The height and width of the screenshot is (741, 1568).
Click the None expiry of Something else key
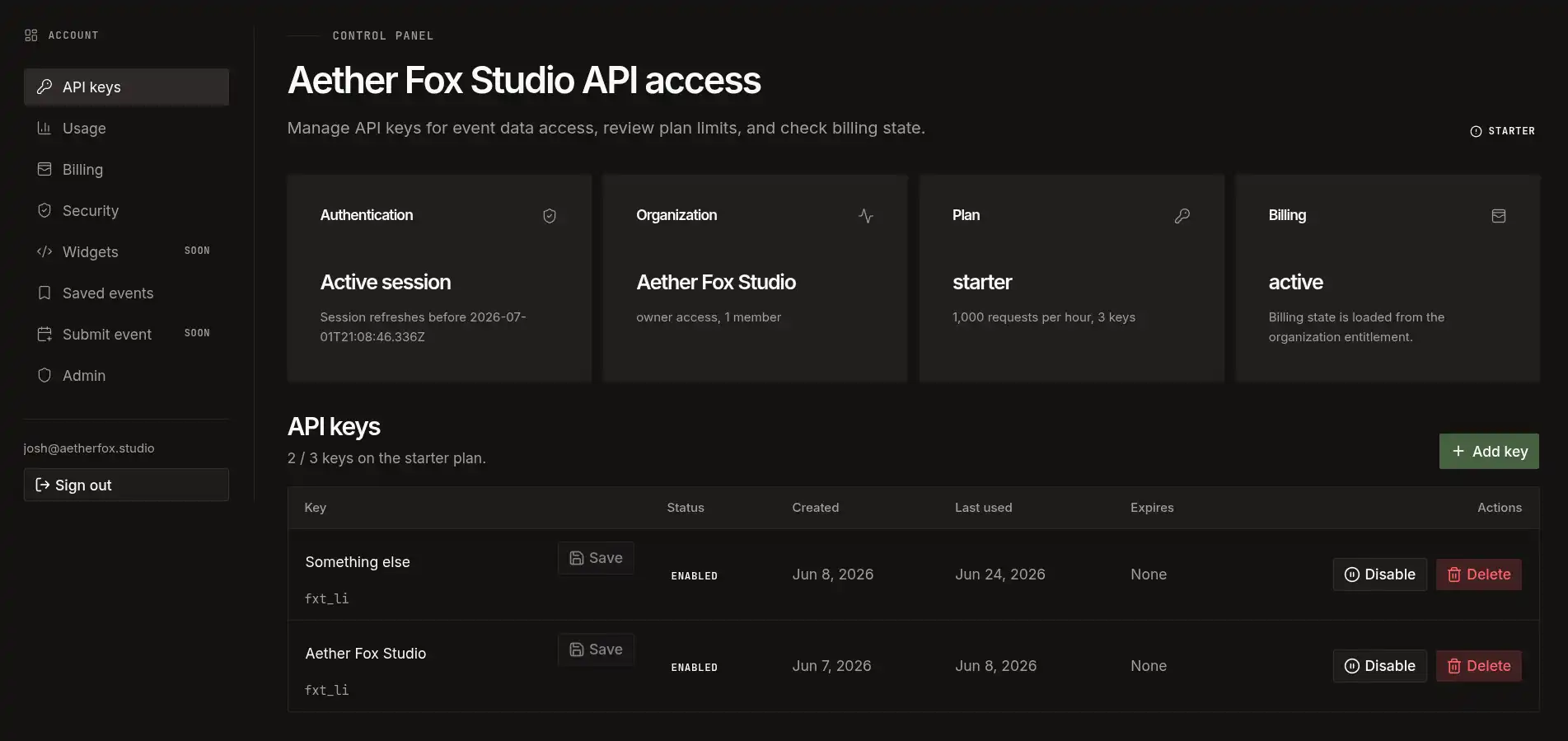pyautogui.click(x=1149, y=575)
